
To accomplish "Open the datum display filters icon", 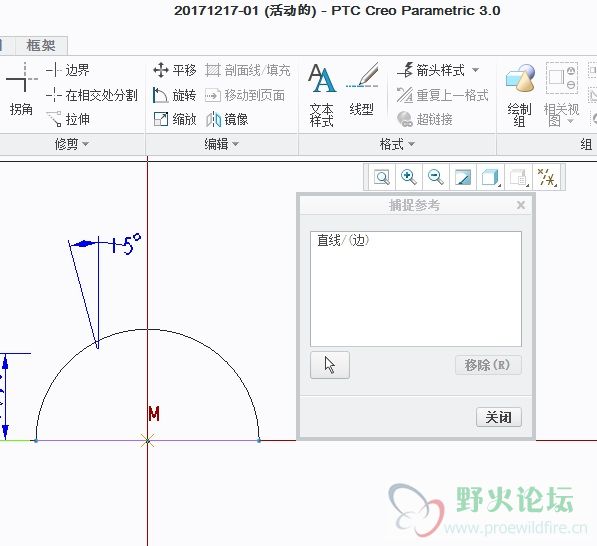I will tap(547, 177).
